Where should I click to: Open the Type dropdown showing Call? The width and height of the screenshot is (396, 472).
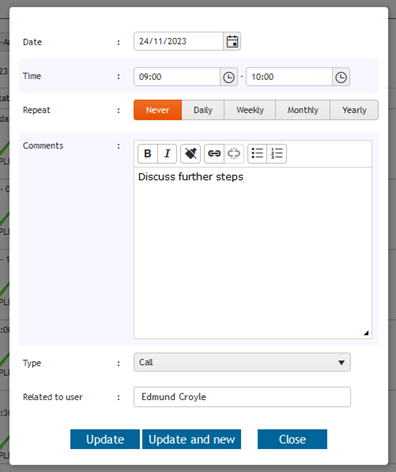[x=242, y=362]
